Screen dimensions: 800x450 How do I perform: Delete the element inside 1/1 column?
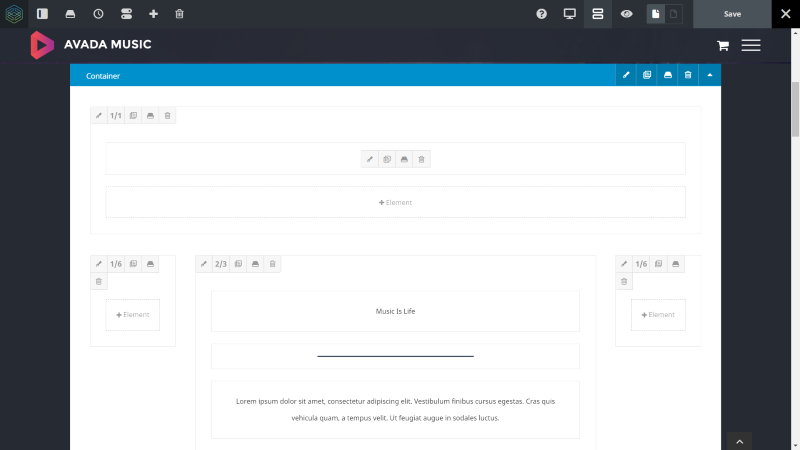[421, 159]
